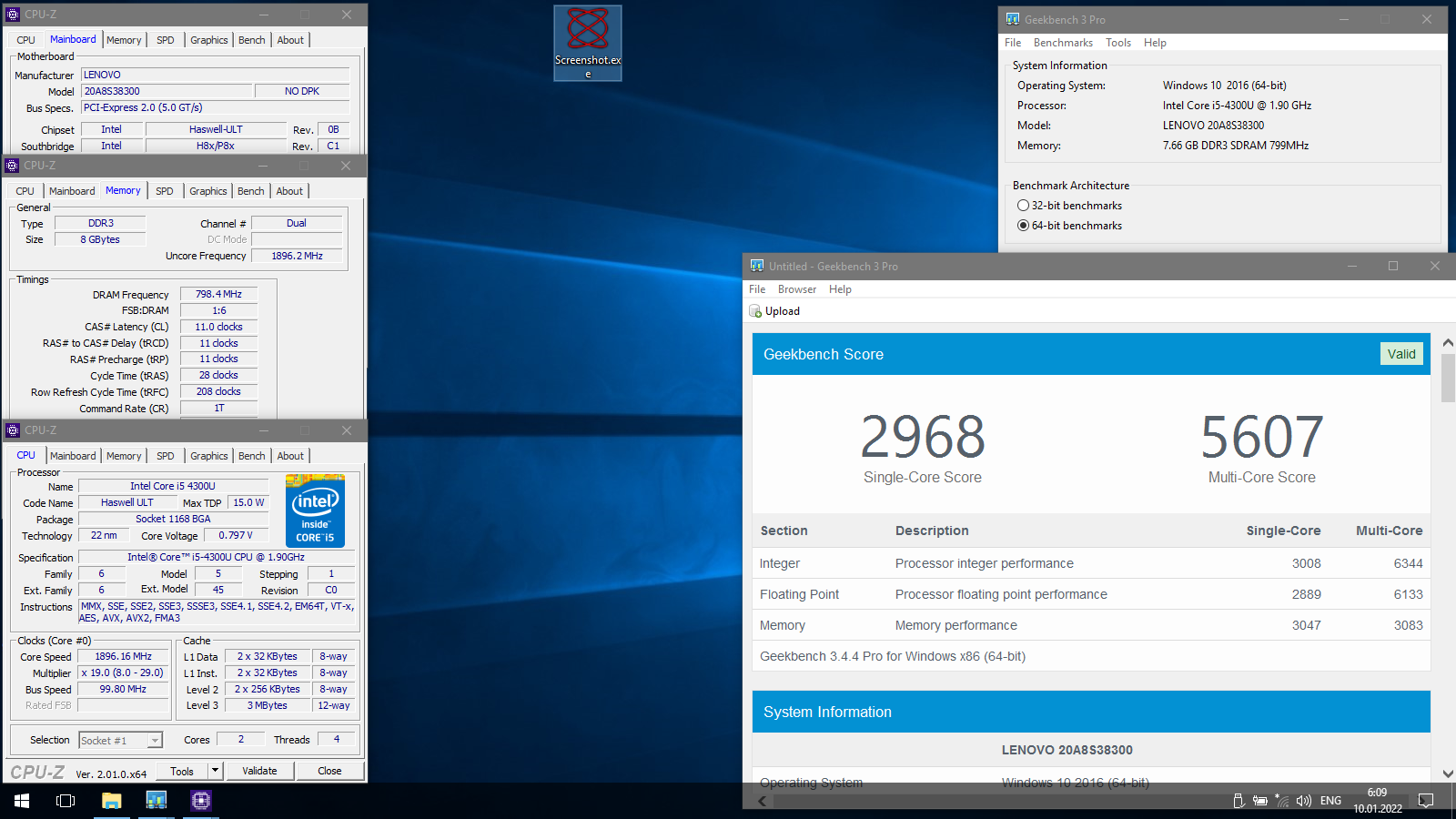Image resolution: width=1456 pixels, height=819 pixels.
Task: Open Windows Start menu
Action: coord(22,801)
